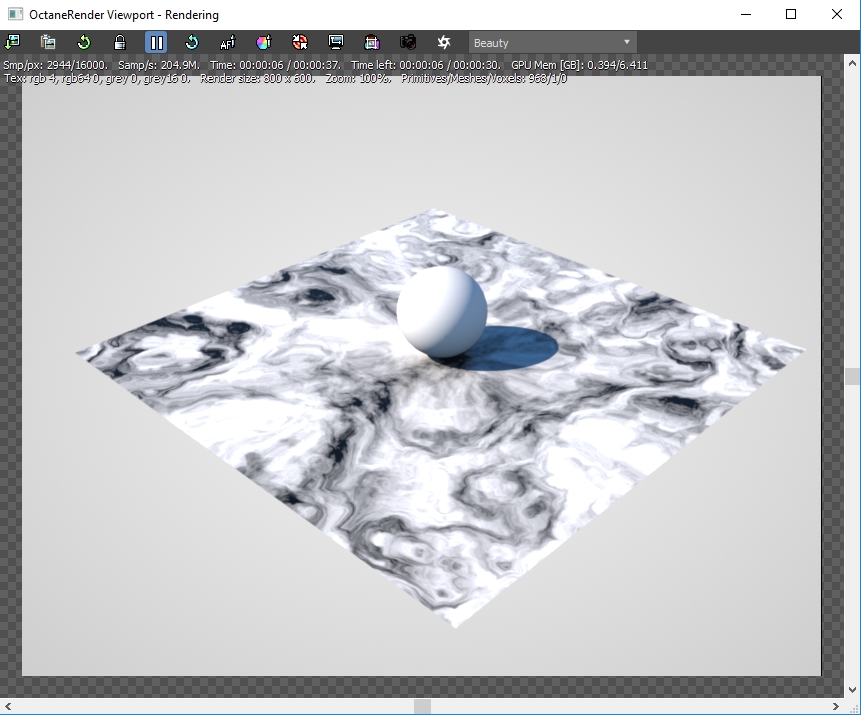This screenshot has width=861, height=715.
Task: Pause the active rendering
Action: coord(156,42)
